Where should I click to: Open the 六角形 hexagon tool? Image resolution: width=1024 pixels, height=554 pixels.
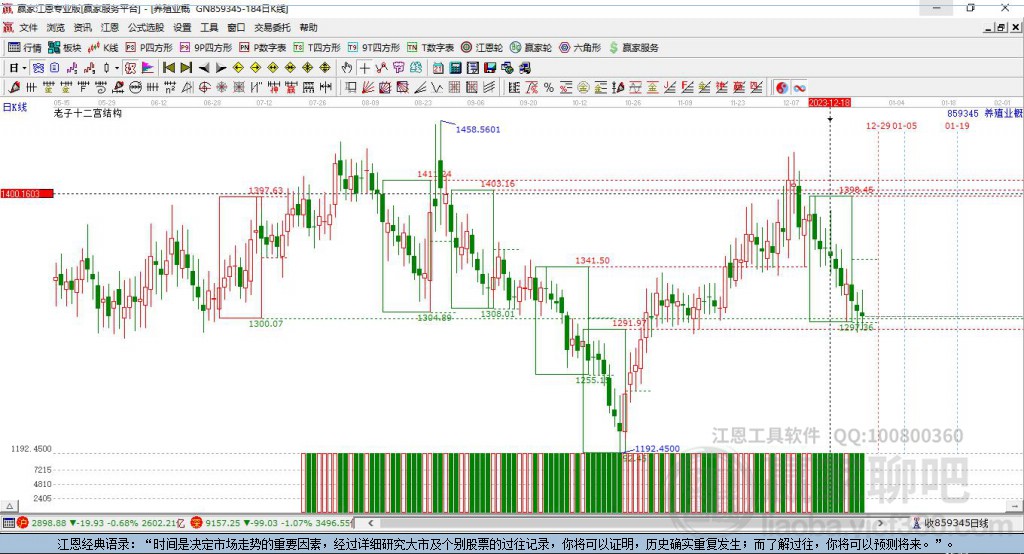click(580, 48)
